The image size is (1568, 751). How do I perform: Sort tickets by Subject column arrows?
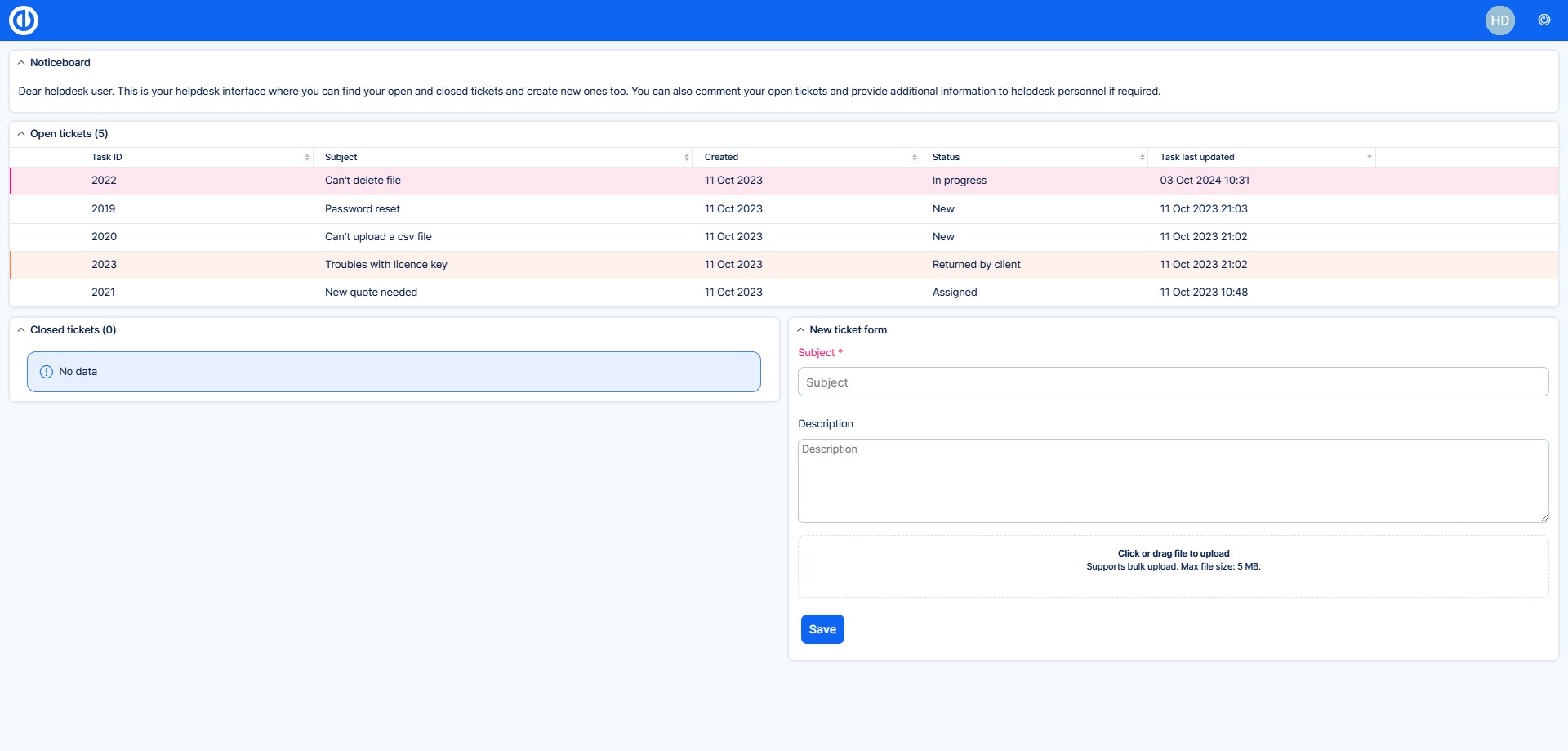687,157
